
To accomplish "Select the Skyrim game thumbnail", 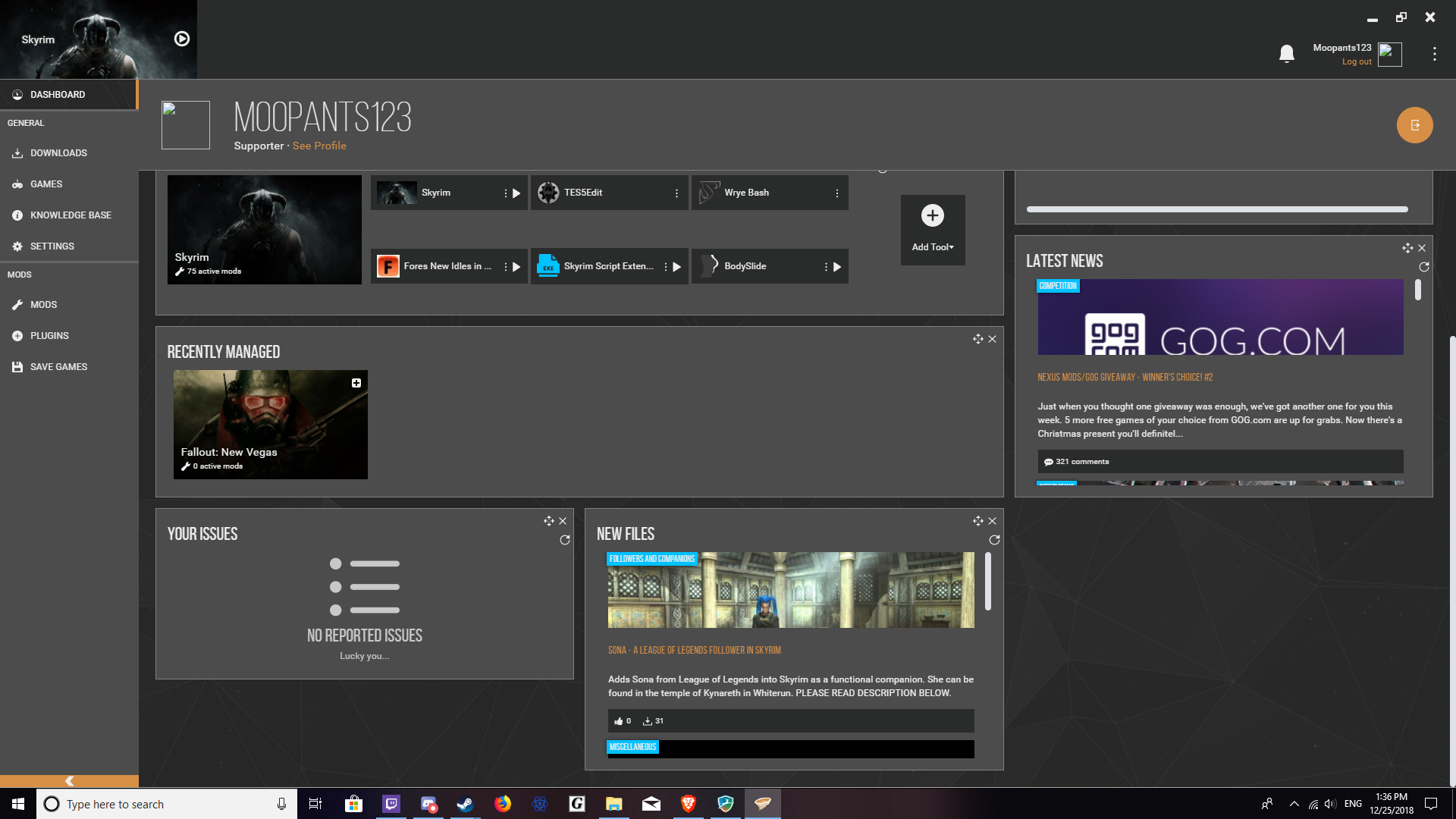I will (x=265, y=230).
